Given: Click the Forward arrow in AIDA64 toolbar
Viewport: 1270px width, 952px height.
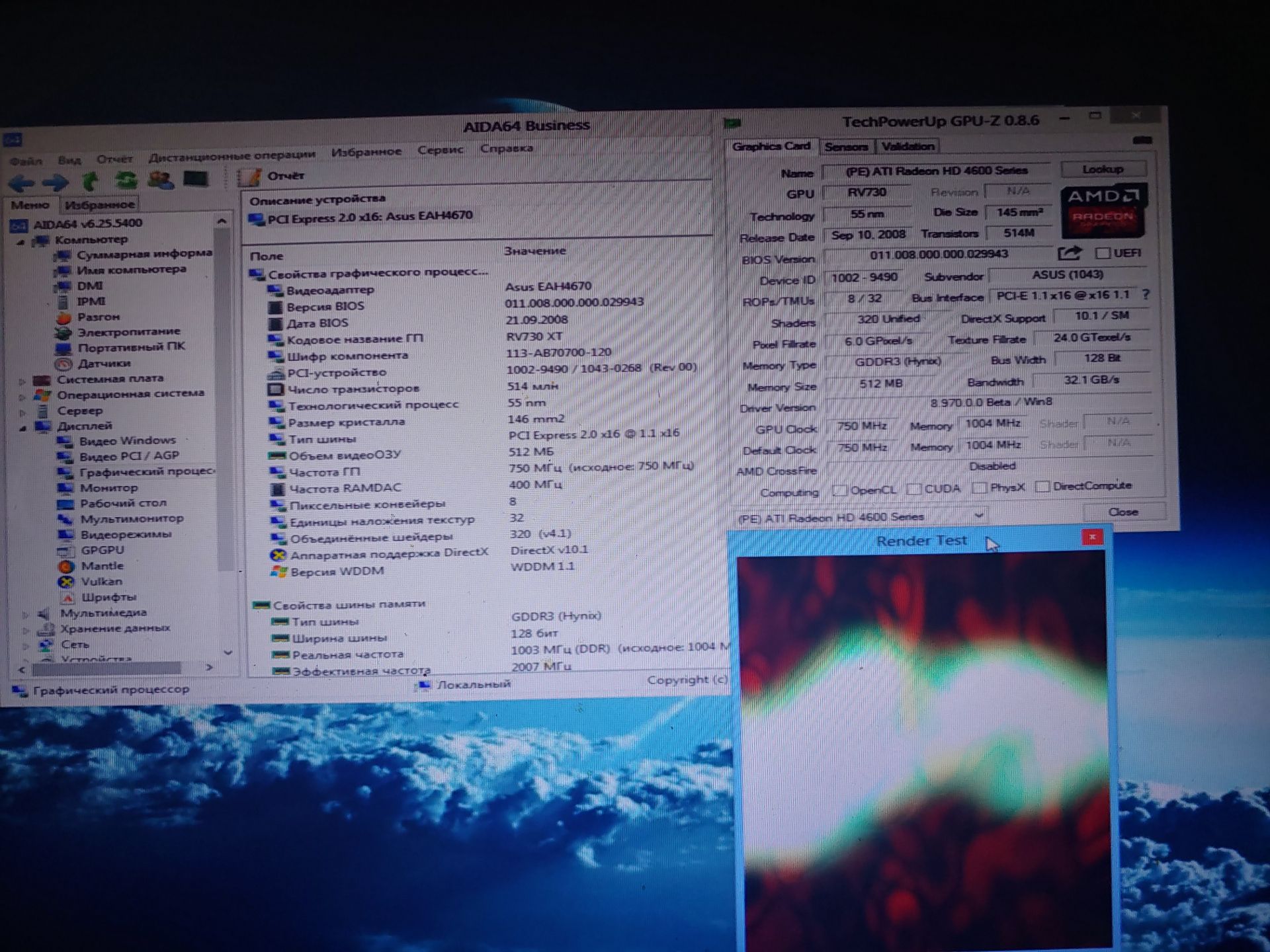Looking at the screenshot, I should point(55,182).
